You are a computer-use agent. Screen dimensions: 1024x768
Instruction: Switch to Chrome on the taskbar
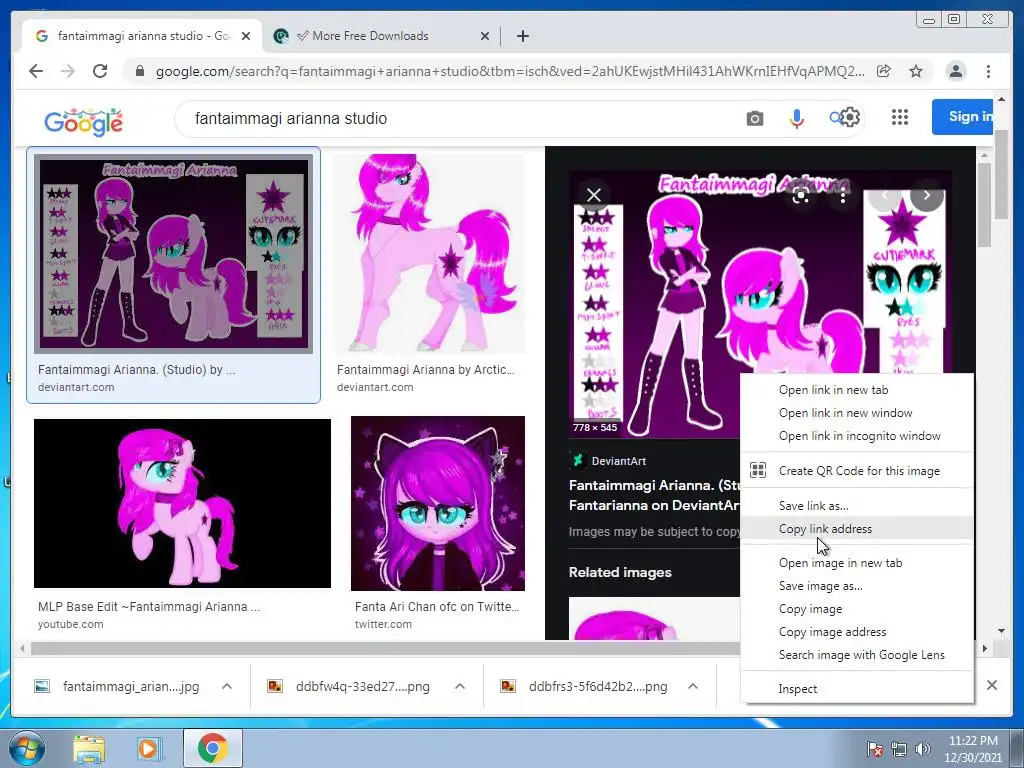pos(213,748)
